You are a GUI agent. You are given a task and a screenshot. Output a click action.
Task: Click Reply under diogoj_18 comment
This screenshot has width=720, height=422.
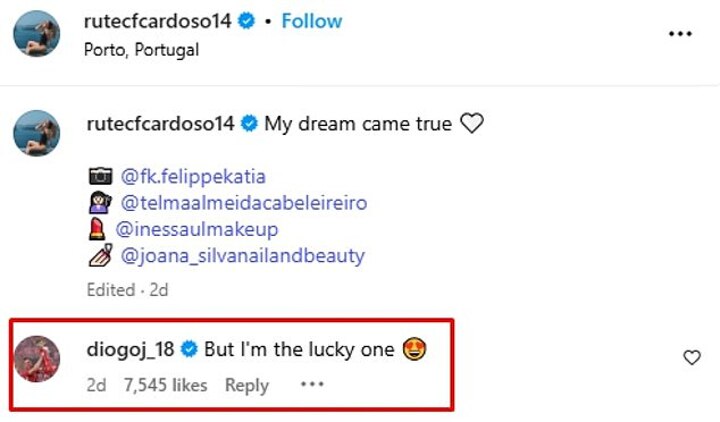coord(247,384)
